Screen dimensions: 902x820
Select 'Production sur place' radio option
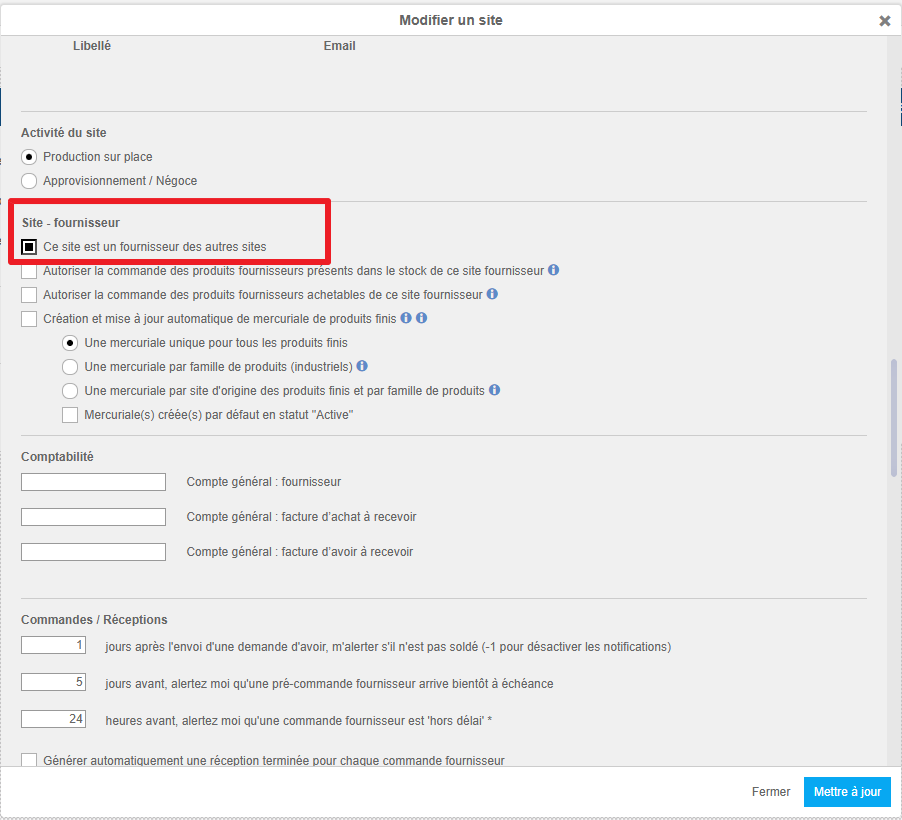29,157
